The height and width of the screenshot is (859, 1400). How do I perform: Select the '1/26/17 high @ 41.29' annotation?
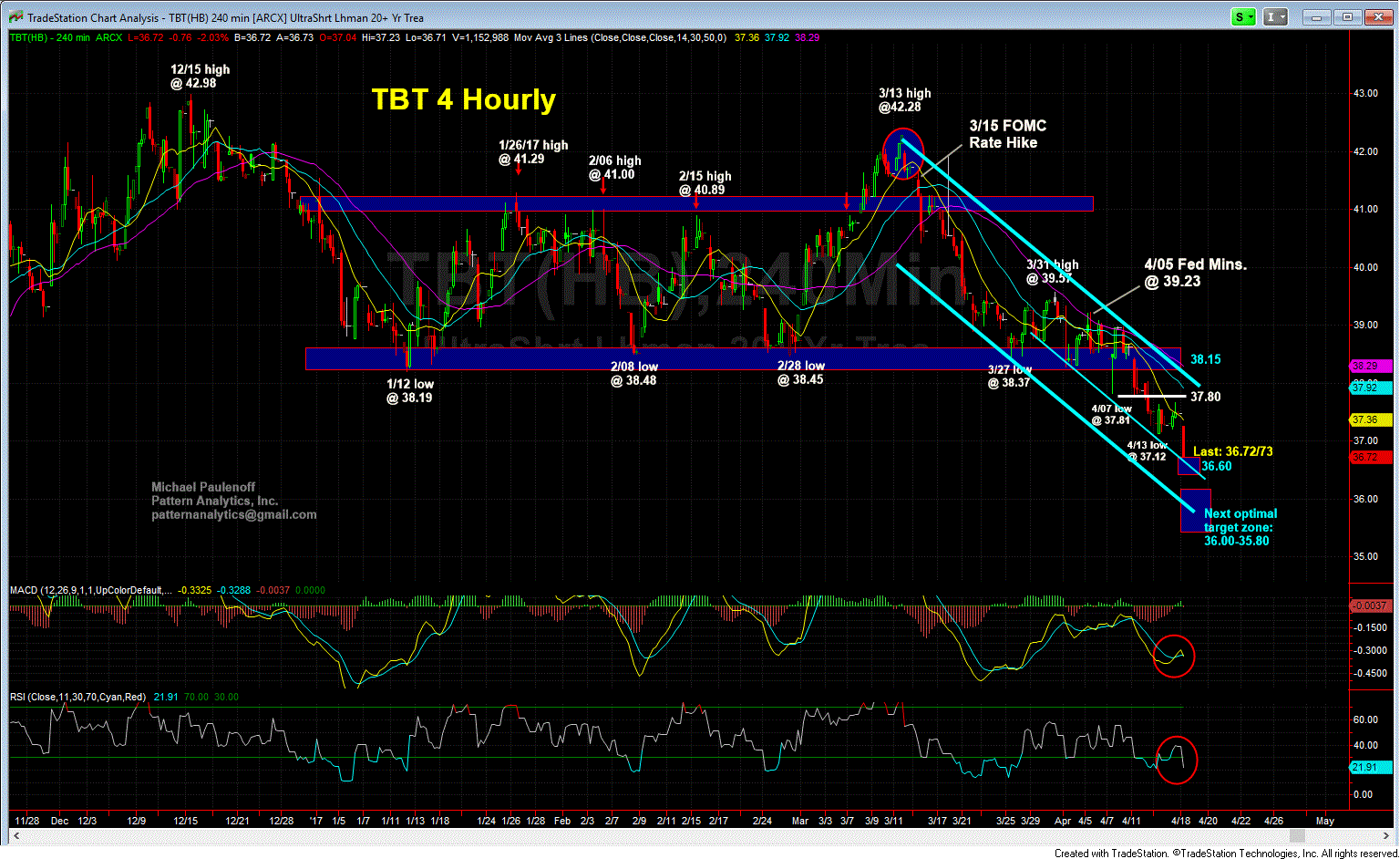pyautogui.click(x=532, y=152)
